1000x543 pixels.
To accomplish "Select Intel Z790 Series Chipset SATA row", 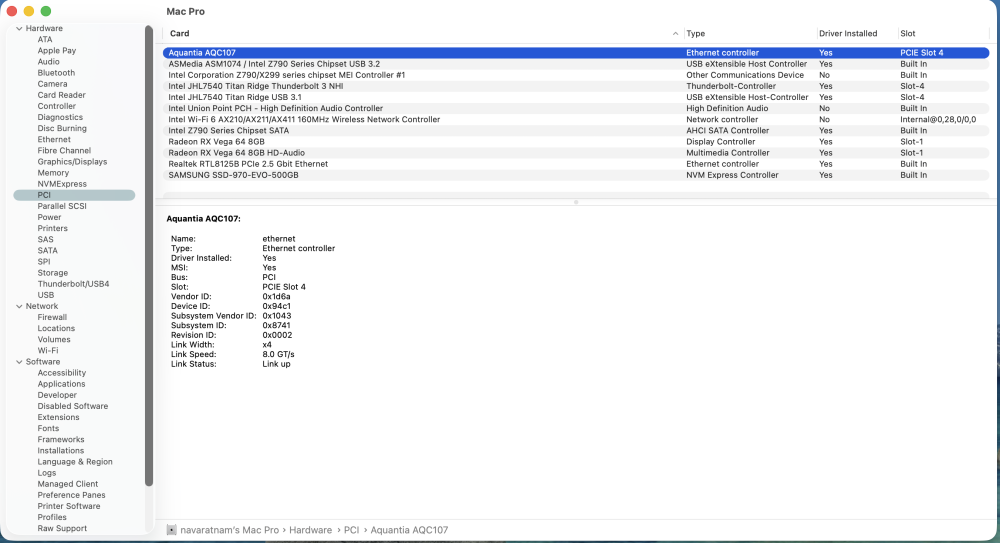I will 576,131.
